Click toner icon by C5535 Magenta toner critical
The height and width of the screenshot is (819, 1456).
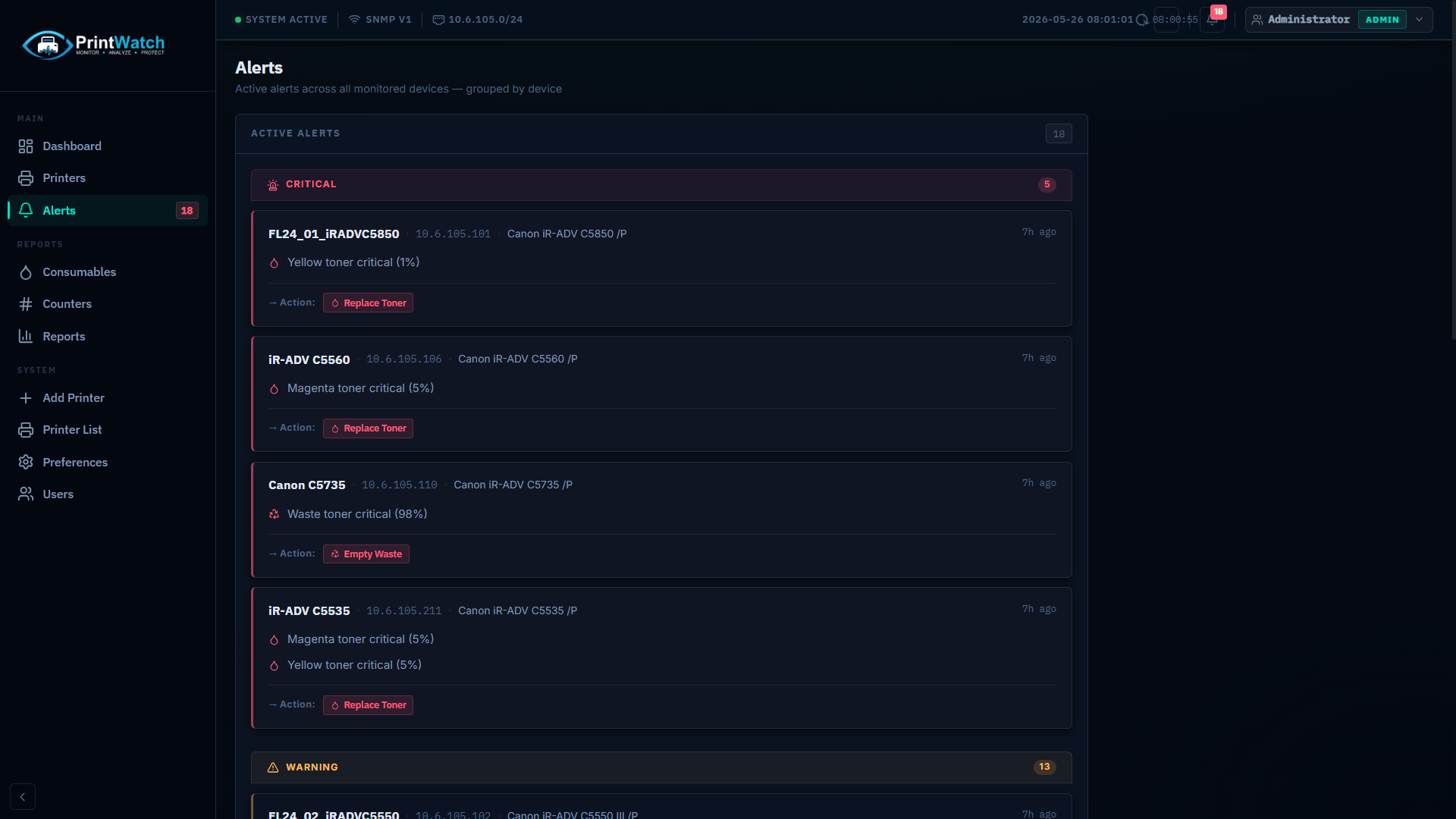(274, 640)
